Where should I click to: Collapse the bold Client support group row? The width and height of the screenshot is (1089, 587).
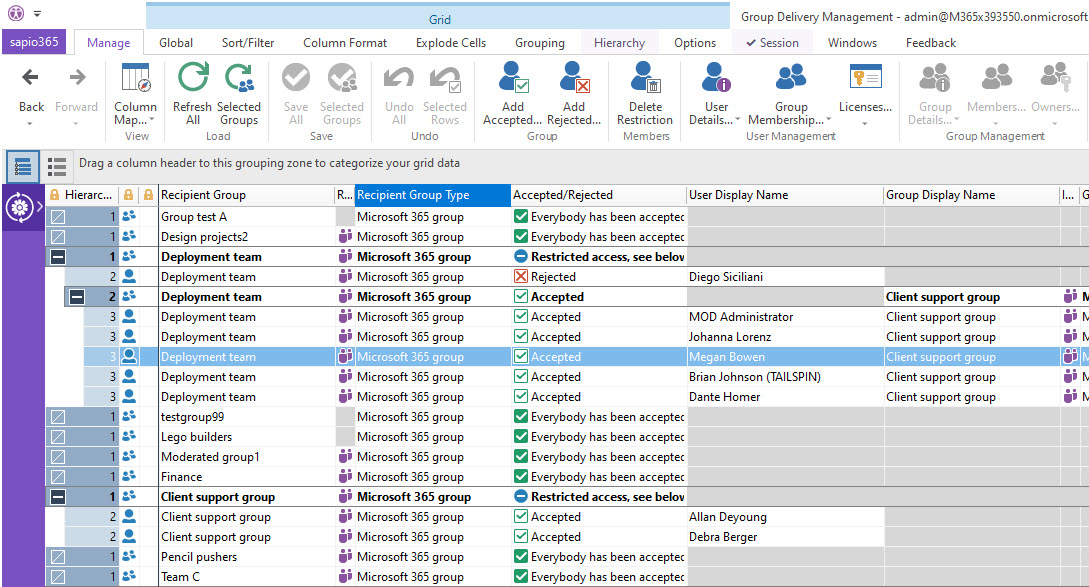[58, 497]
